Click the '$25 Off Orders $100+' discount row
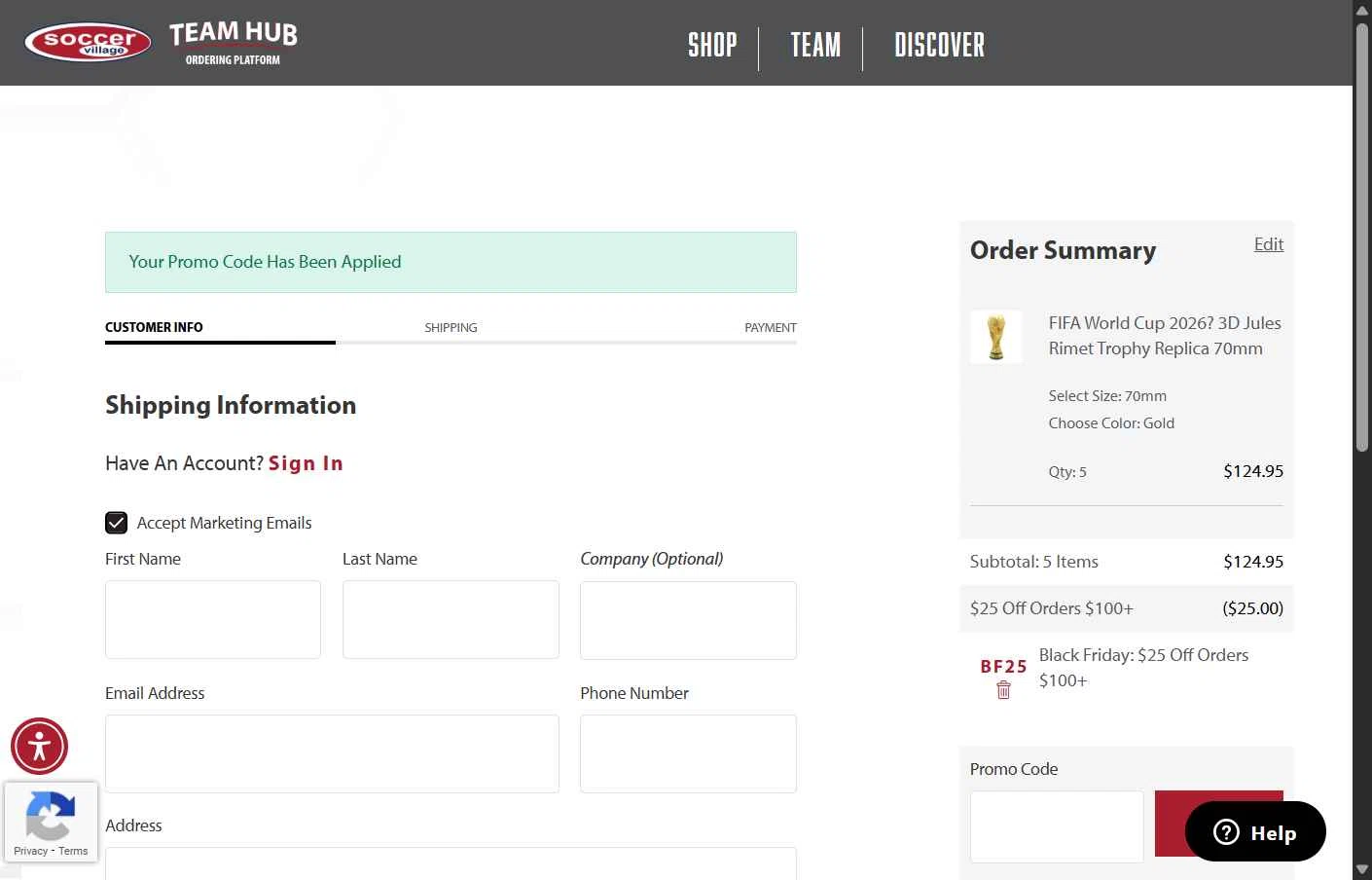This screenshot has height=880, width=1372. point(1127,608)
